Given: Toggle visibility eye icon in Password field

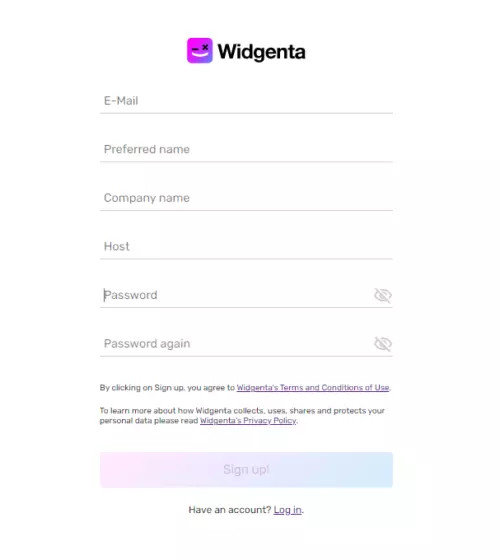Looking at the screenshot, I should point(383,295).
